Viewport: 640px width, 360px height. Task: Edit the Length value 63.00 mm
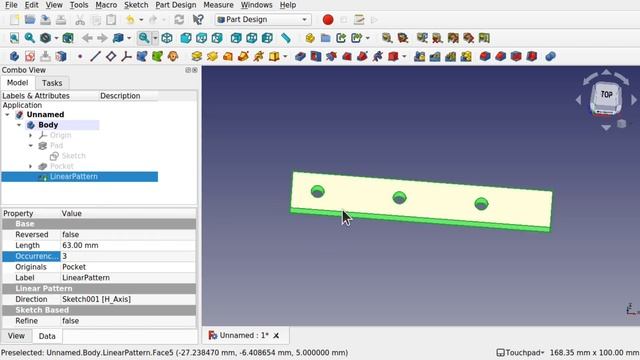128,245
